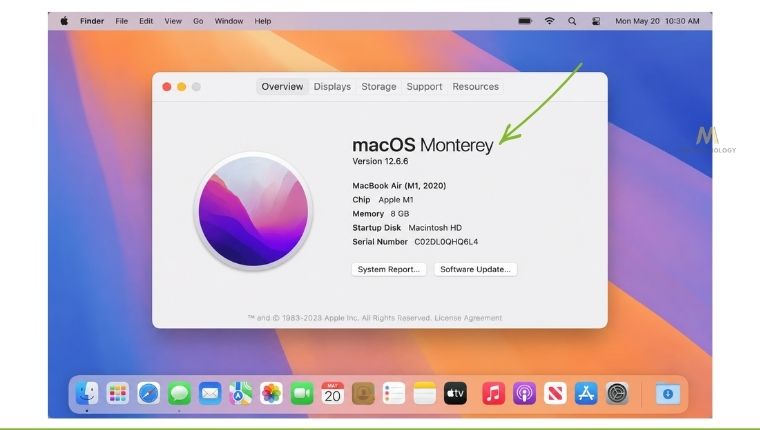Open Control Center in menu bar
Screen dimensions: 760x430
click(596, 21)
